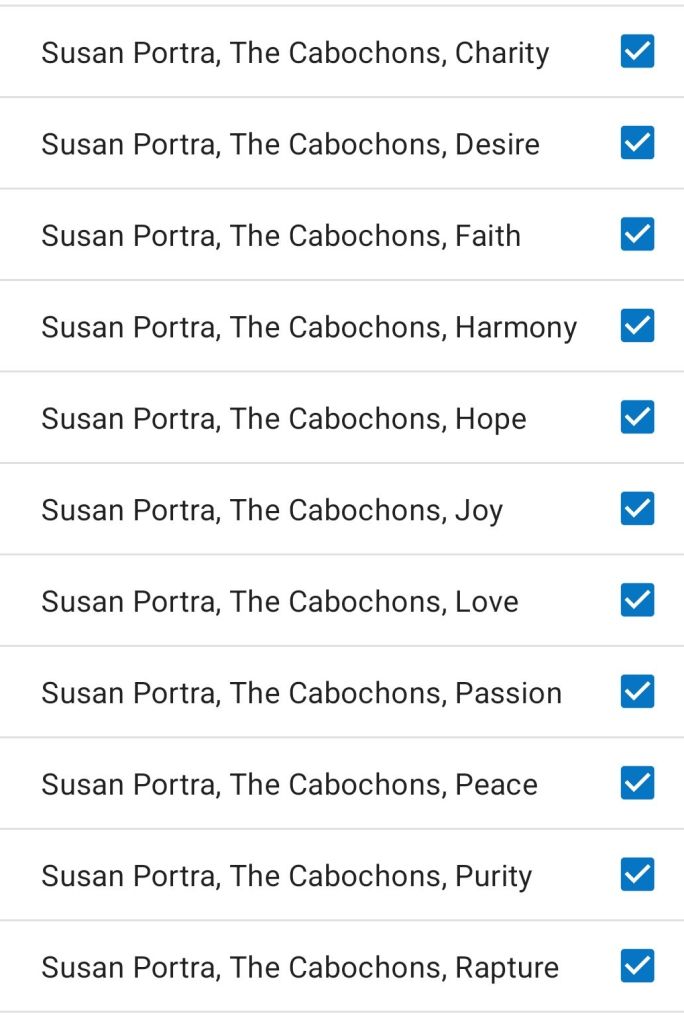Select the "The Cabochons, Joy" item label
This screenshot has height=1024, width=684.
point(272,511)
